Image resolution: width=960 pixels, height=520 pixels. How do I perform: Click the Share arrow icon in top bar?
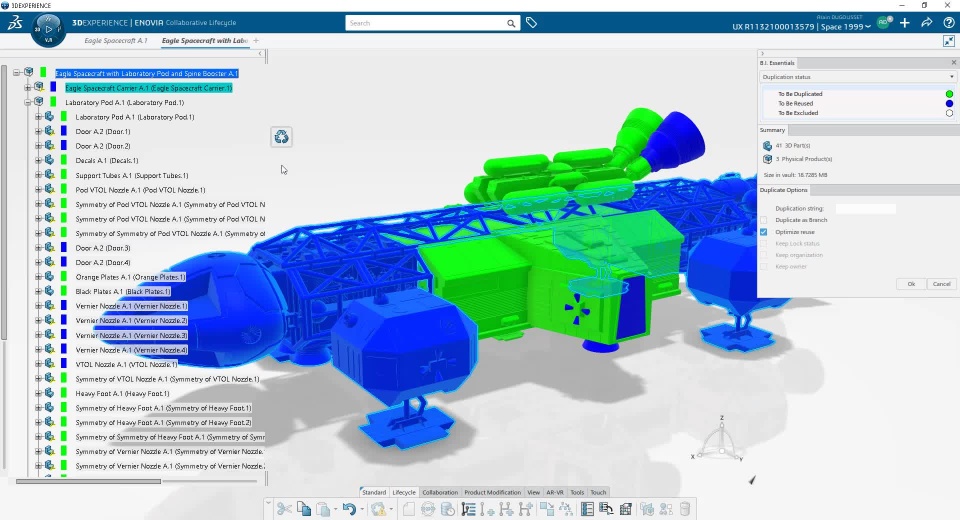(x=926, y=23)
